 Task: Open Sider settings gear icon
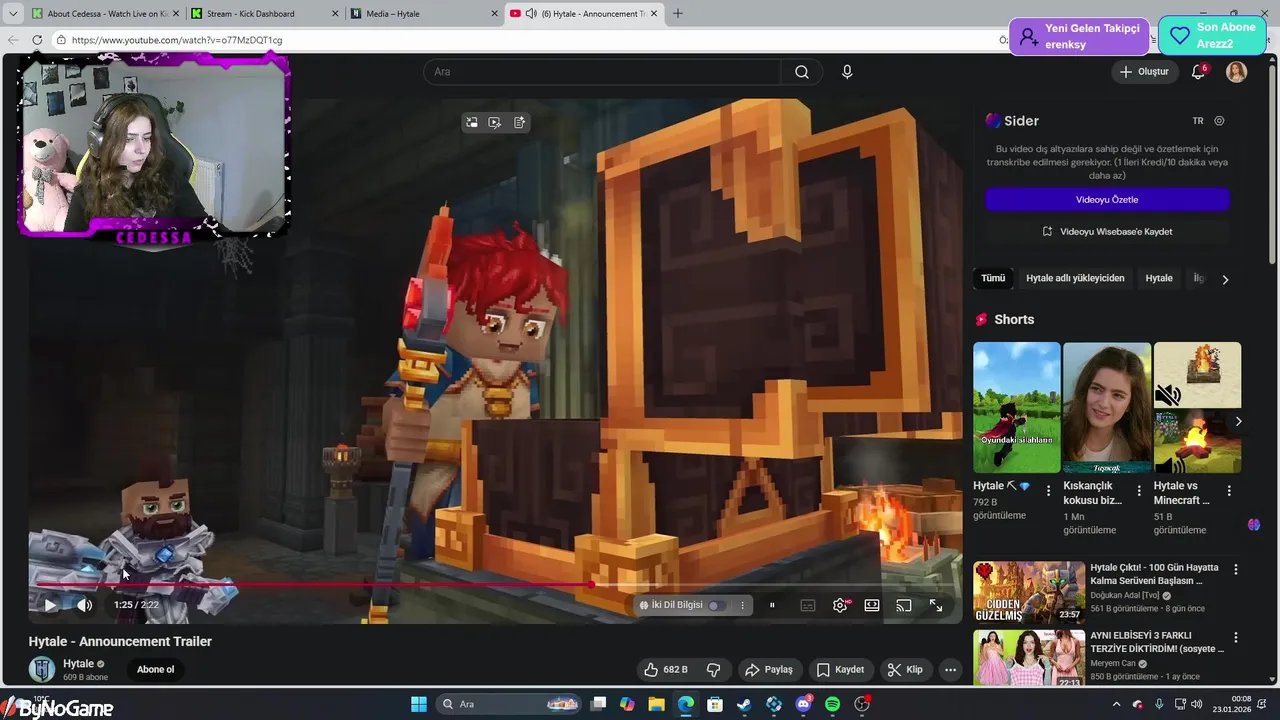(1219, 121)
